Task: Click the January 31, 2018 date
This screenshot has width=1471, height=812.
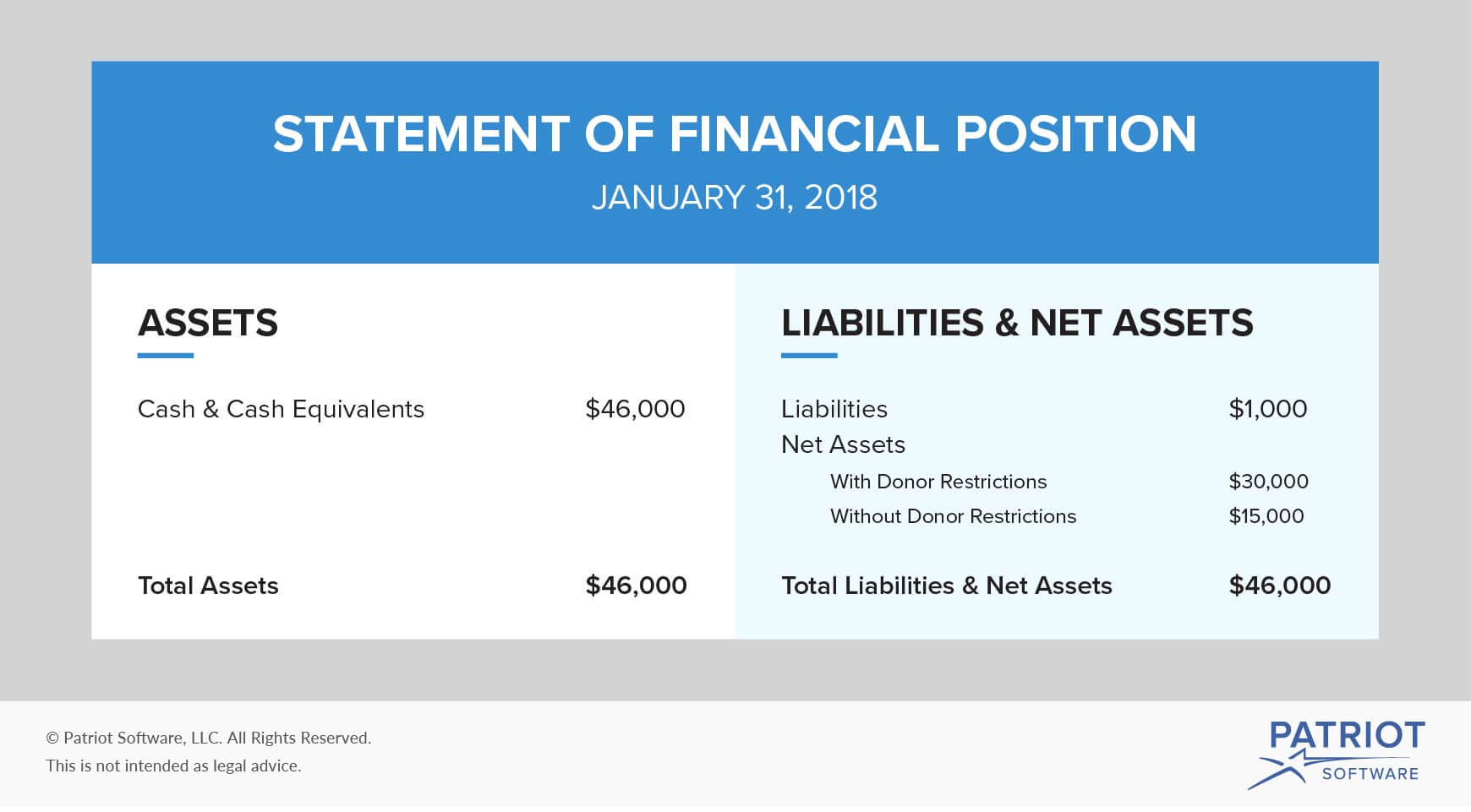Action: [735, 198]
